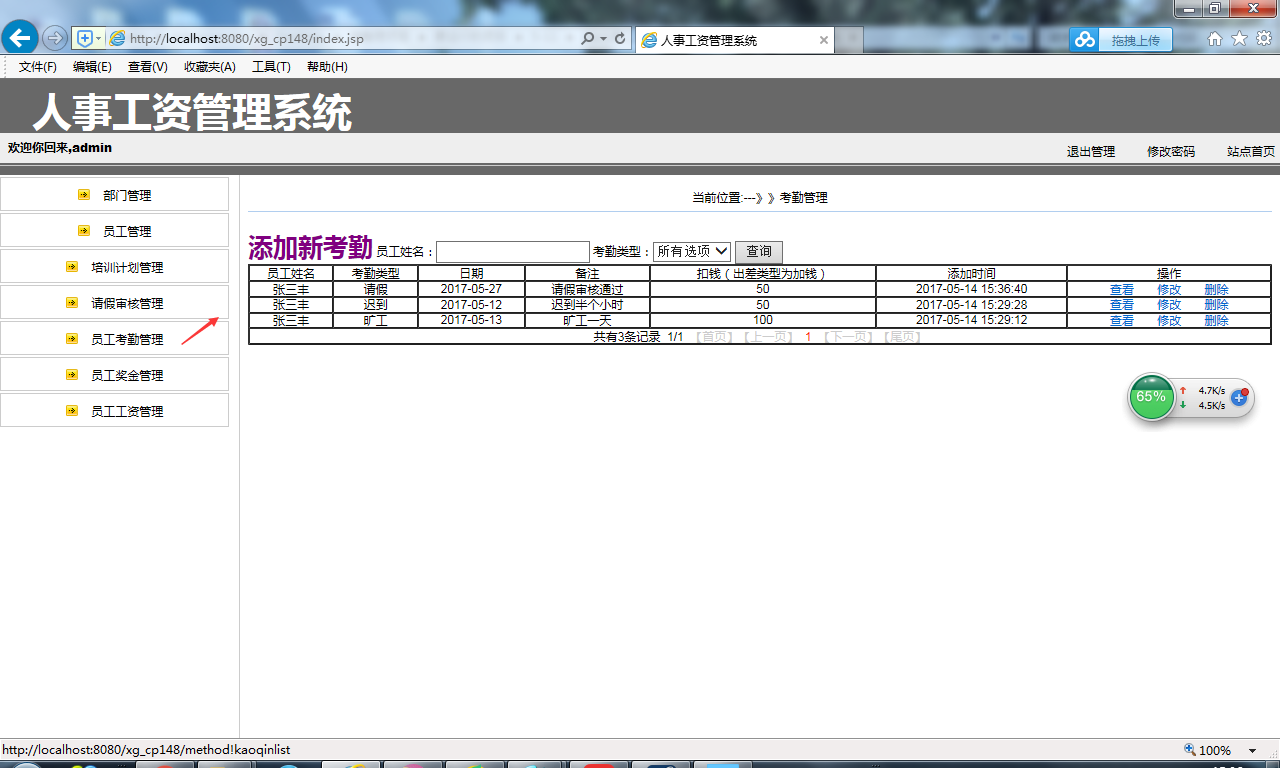The width and height of the screenshot is (1280, 768).
Task: Open the 工具(T) menu
Action: point(271,67)
